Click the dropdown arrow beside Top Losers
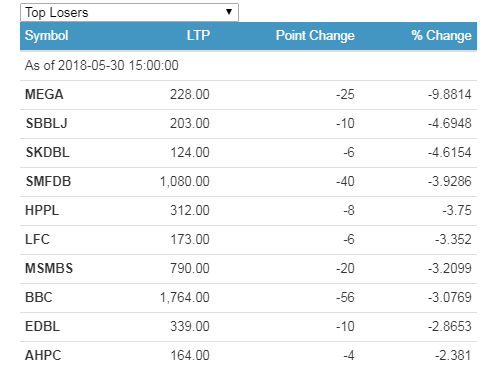Viewport: 495px width, 370px height. [229, 12]
